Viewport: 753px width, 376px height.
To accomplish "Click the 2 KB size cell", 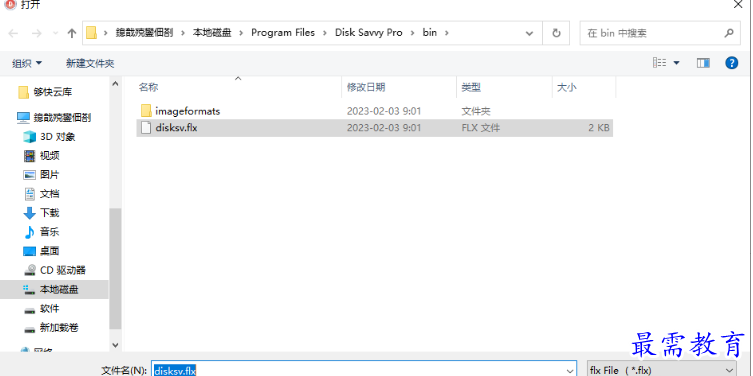I will tap(598, 128).
